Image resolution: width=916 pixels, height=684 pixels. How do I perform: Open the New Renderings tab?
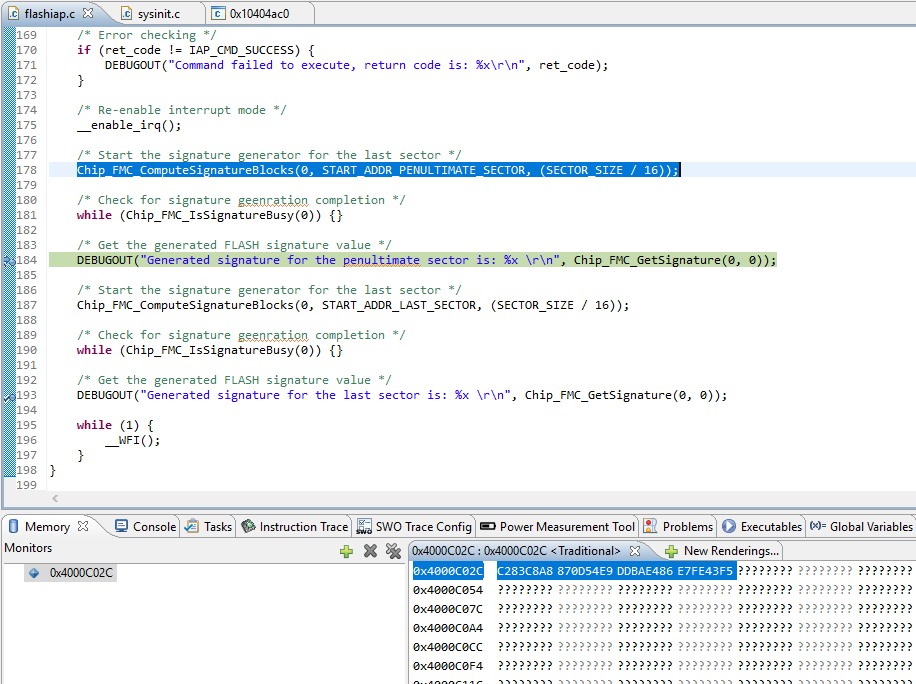(722, 551)
